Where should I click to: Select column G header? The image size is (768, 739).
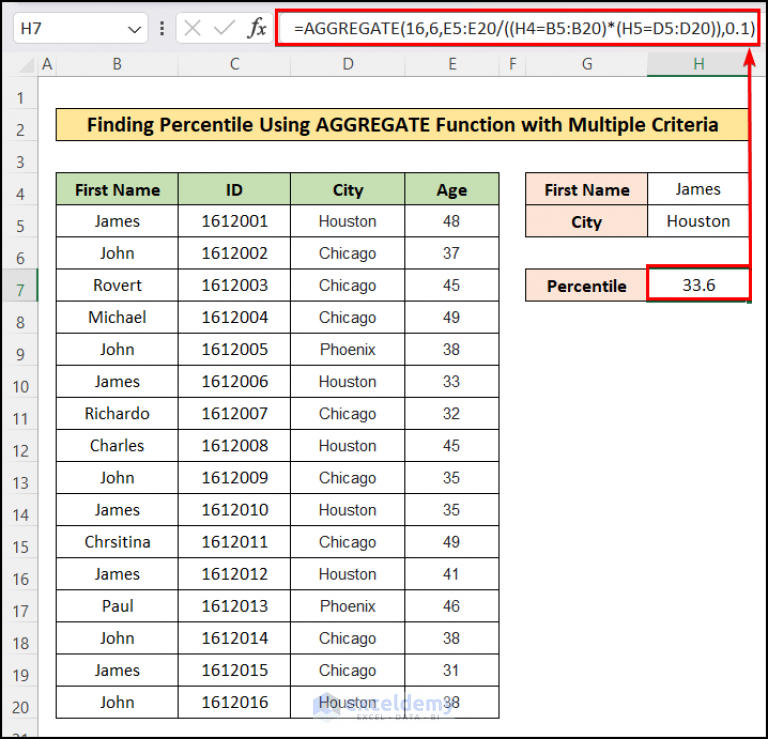[587, 64]
